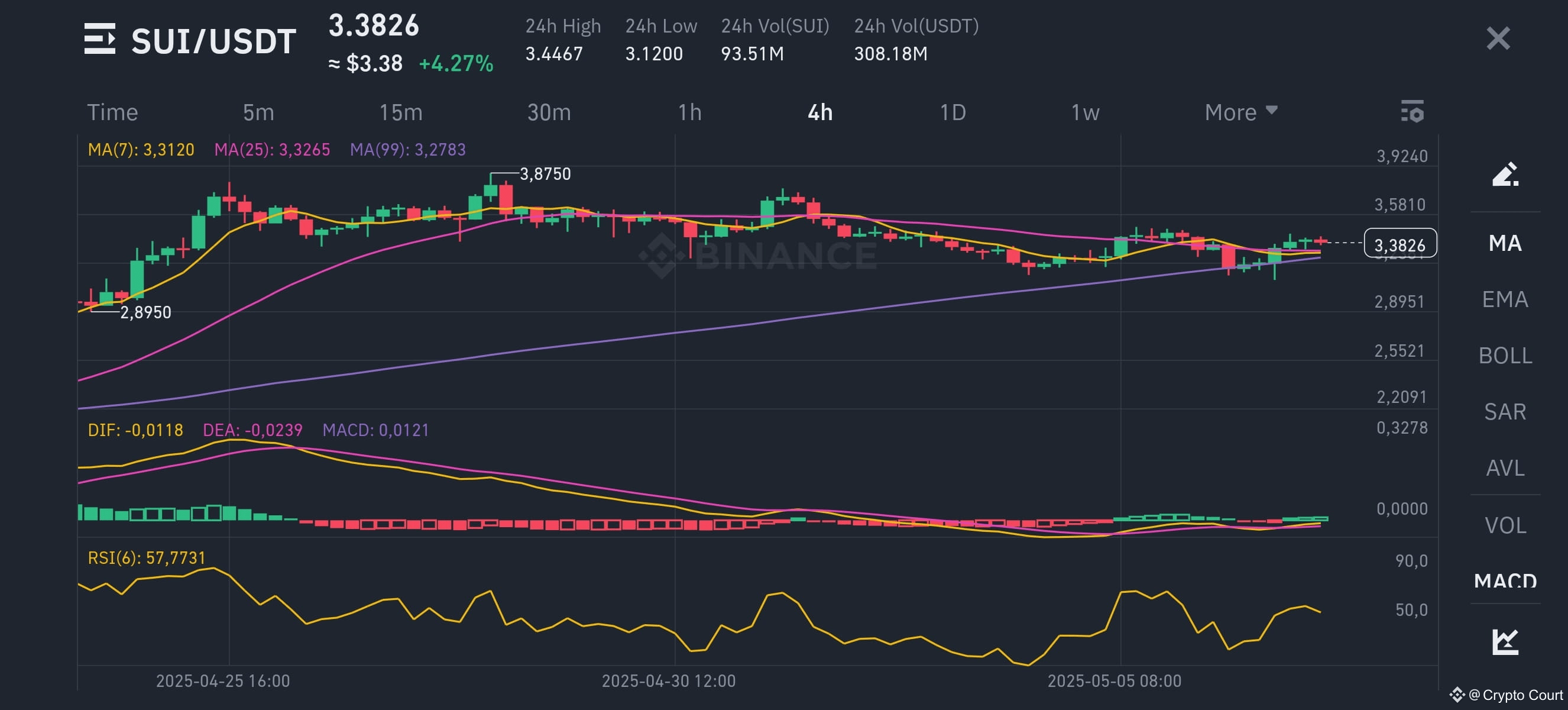
Task: Select the 4h timeframe
Action: coord(820,112)
